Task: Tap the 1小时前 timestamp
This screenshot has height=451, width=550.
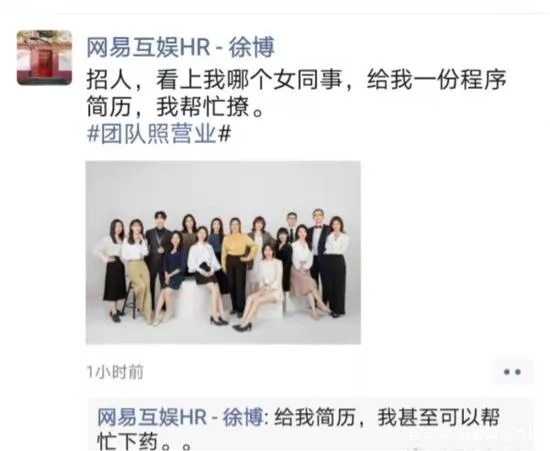Action: point(115,372)
